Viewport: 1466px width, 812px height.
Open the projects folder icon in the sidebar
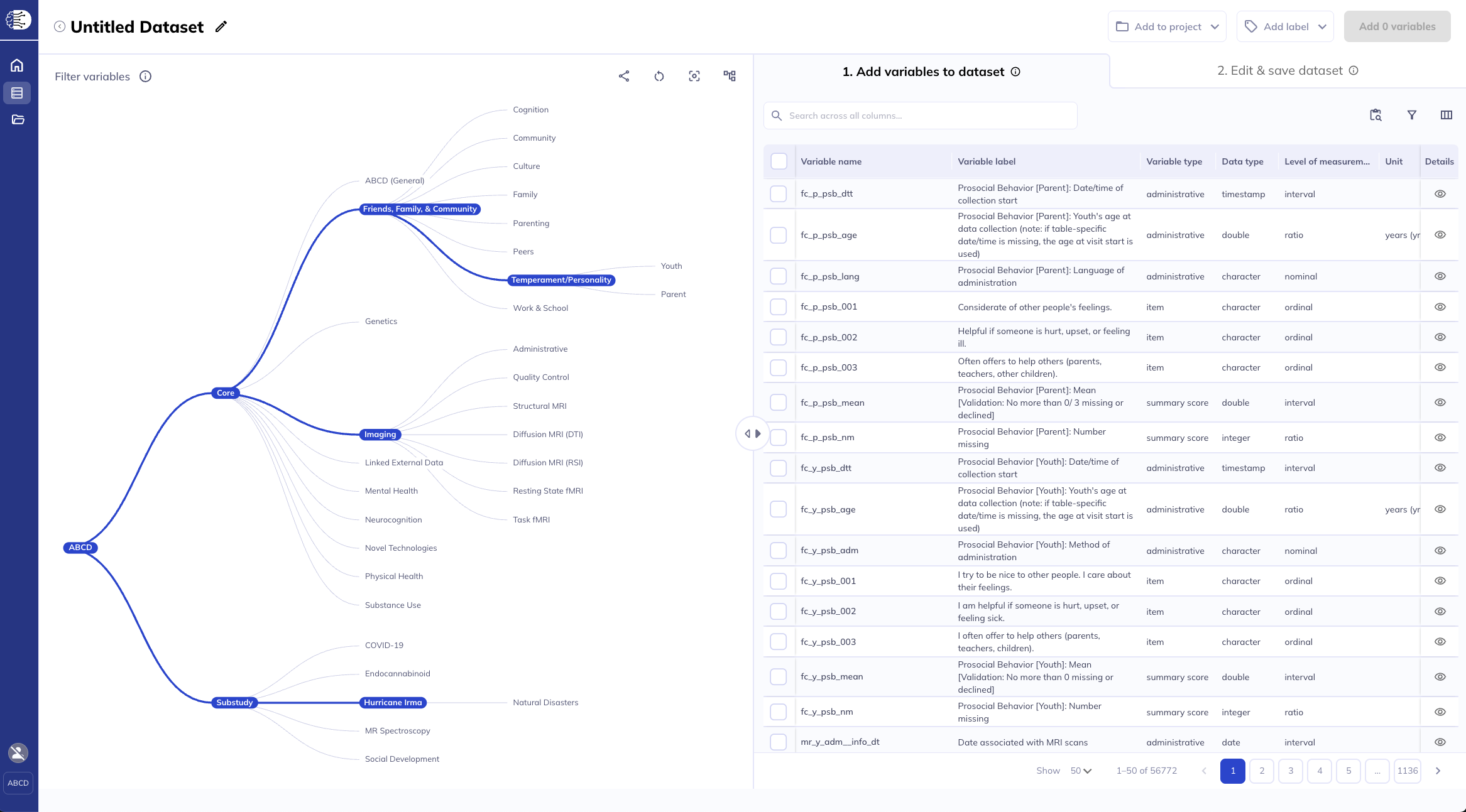[18, 119]
